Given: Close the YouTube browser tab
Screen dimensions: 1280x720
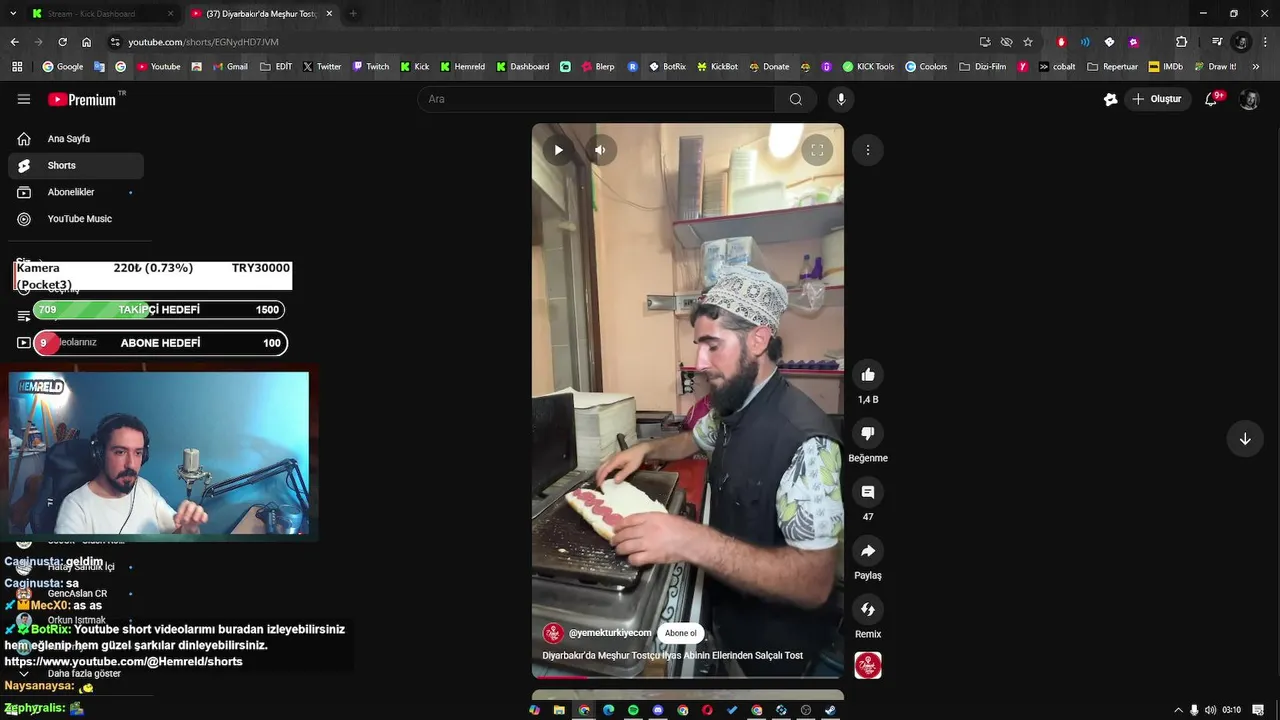Looking at the screenshot, I should [329, 14].
